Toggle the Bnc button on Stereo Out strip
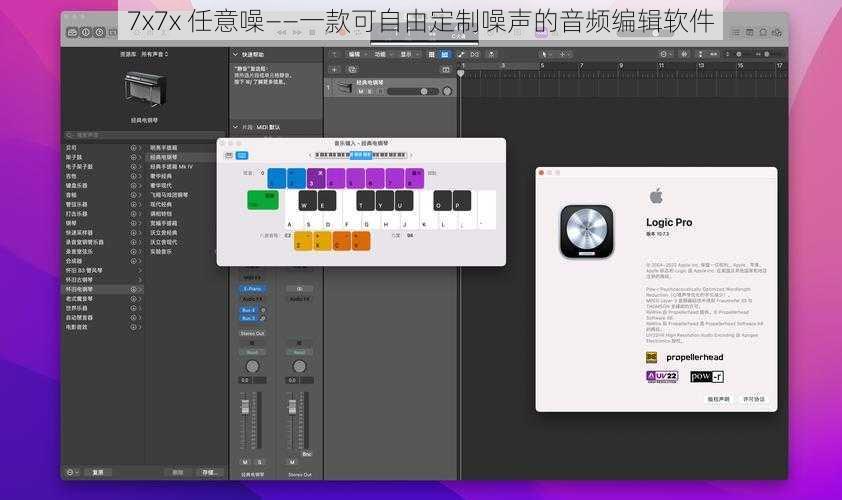 (307, 454)
